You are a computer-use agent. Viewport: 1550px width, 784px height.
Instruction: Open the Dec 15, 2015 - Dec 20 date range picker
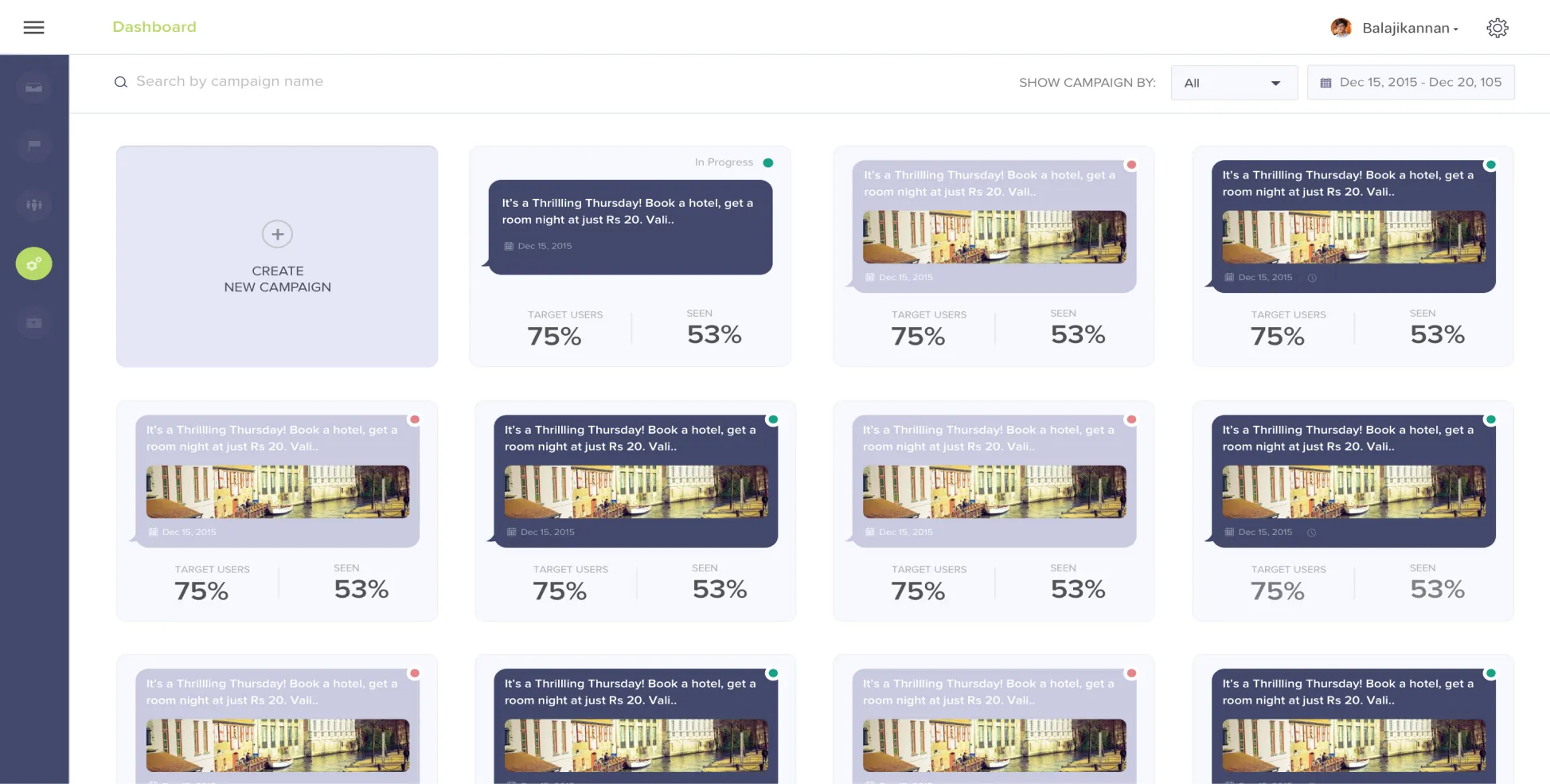pyautogui.click(x=1411, y=83)
